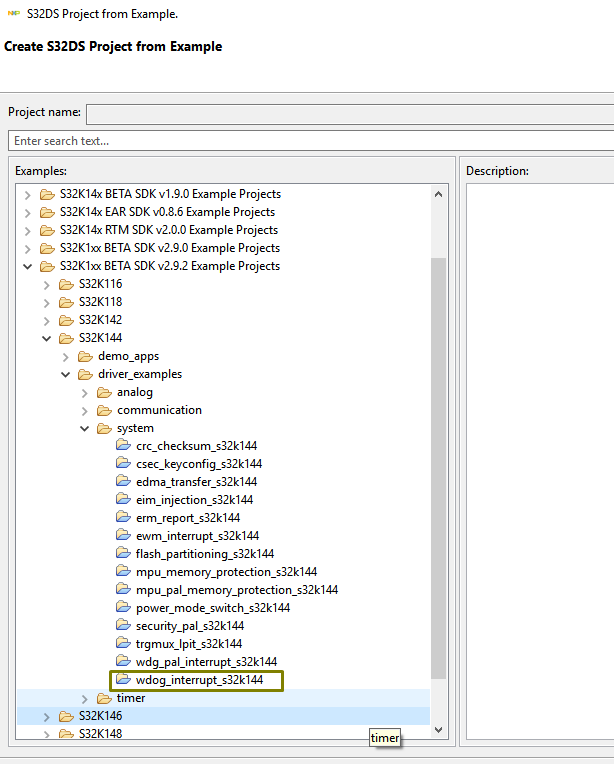The height and width of the screenshot is (764, 614).
Task: Expand the S32K146 folder node
Action: [x=47, y=717]
